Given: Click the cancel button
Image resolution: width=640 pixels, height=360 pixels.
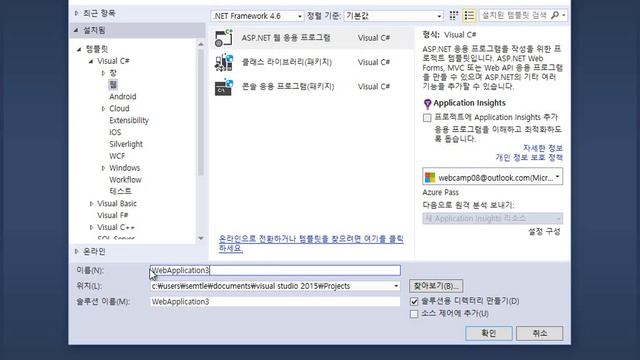Looking at the screenshot, I should click(539, 333).
